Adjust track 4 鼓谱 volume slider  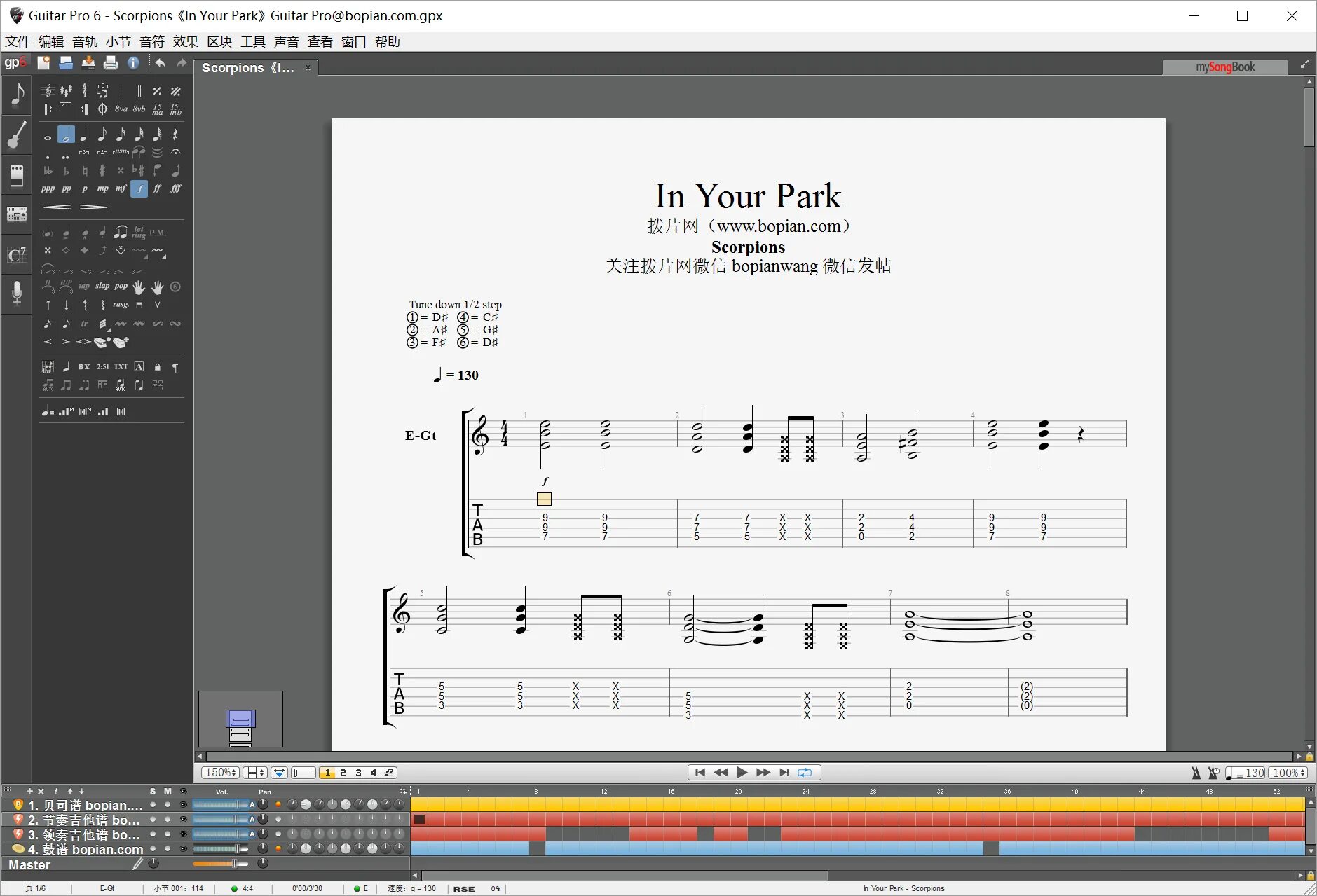click(x=221, y=849)
